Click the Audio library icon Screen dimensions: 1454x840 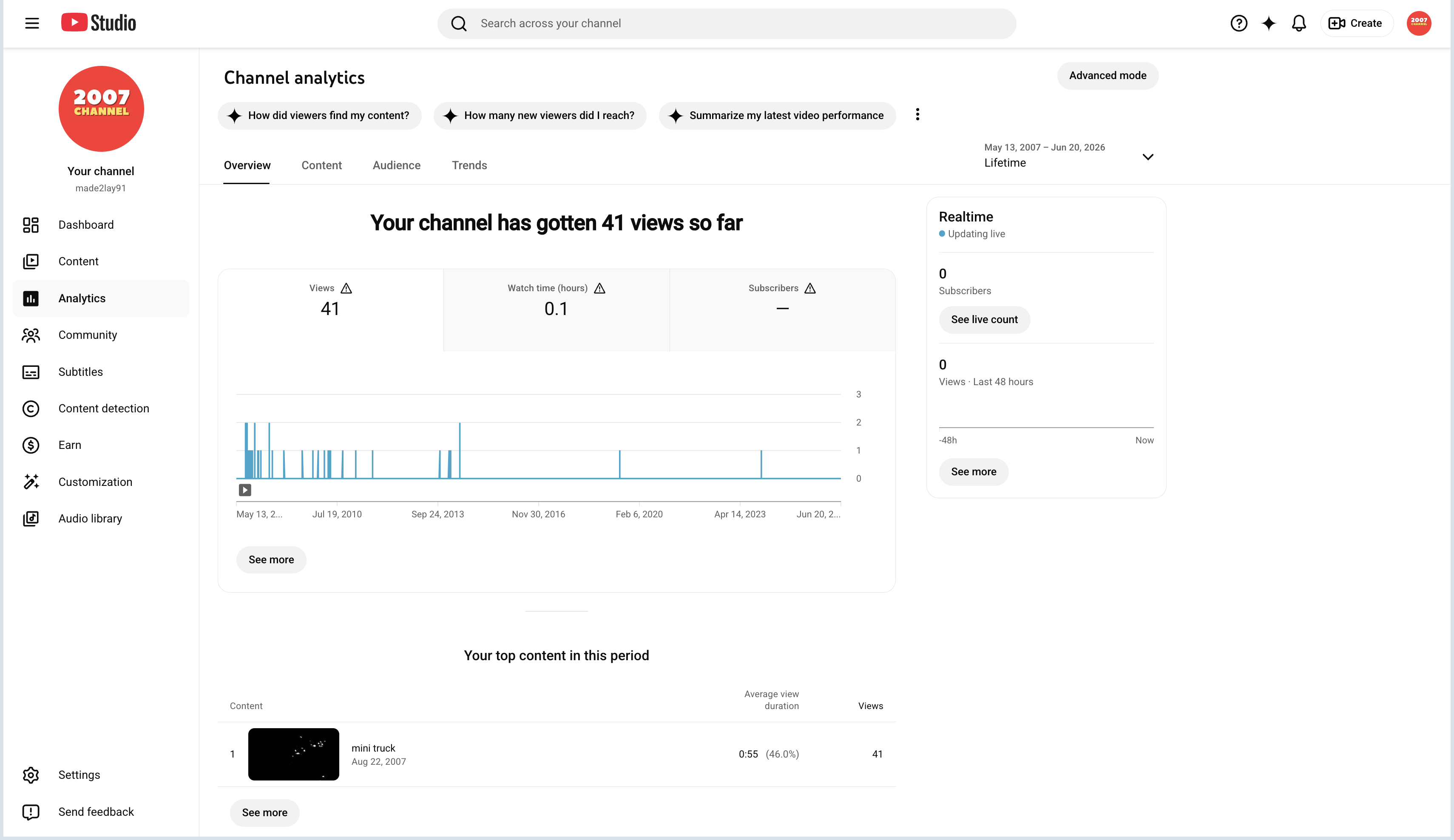(x=31, y=519)
